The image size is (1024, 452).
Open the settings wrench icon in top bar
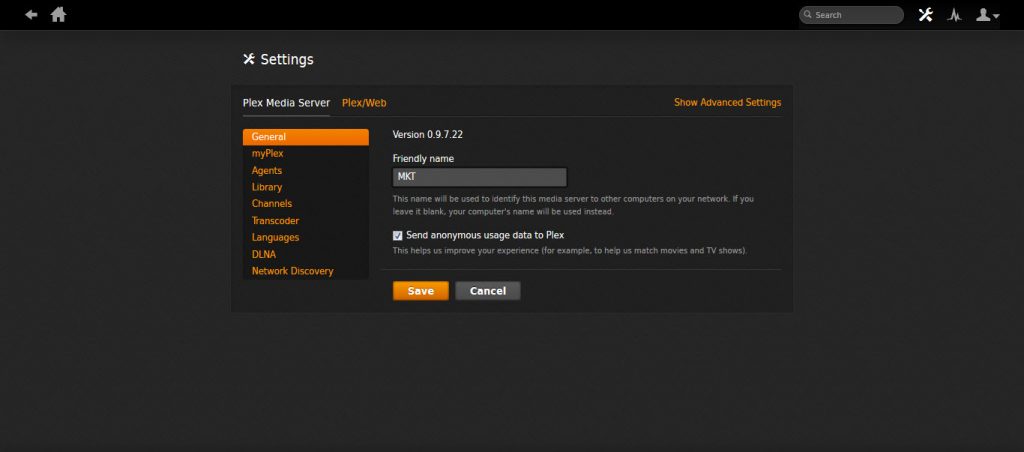pos(925,15)
